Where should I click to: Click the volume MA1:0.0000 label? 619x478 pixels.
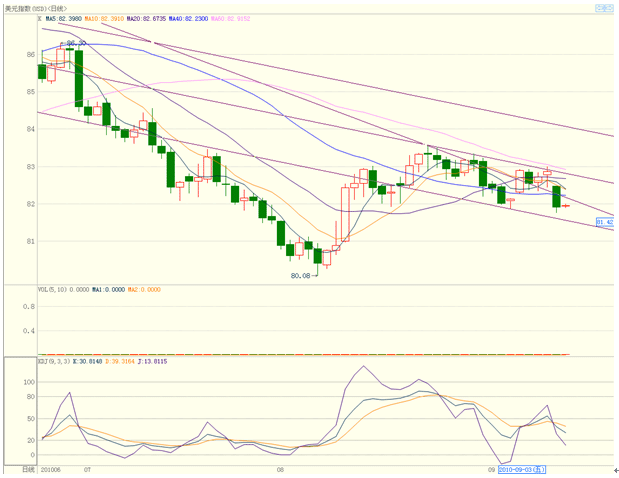(x=109, y=290)
